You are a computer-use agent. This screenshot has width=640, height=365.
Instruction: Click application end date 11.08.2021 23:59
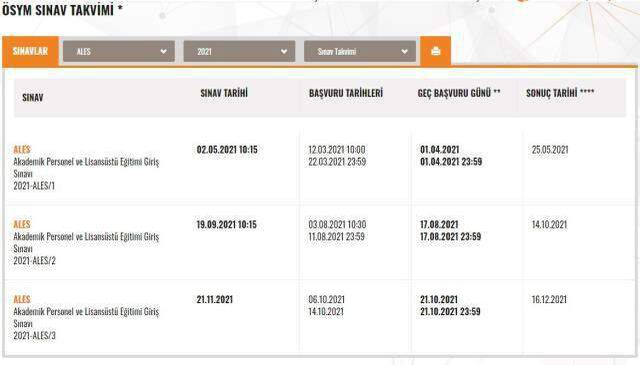(x=336, y=236)
